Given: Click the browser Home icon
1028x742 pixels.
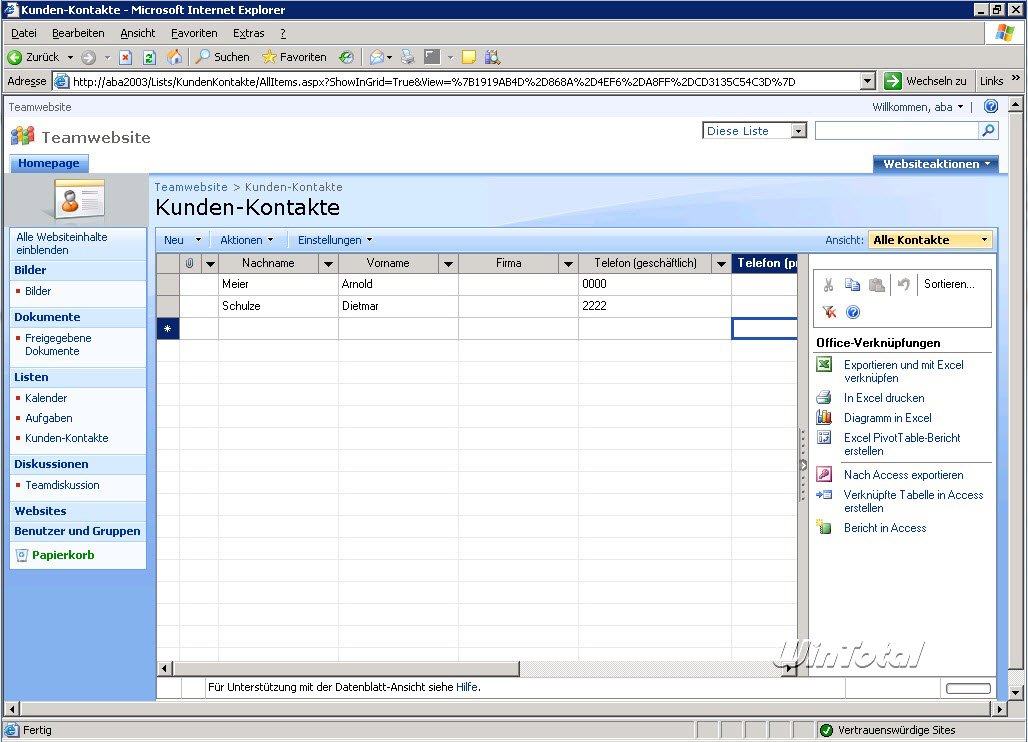Looking at the screenshot, I should (x=174, y=57).
